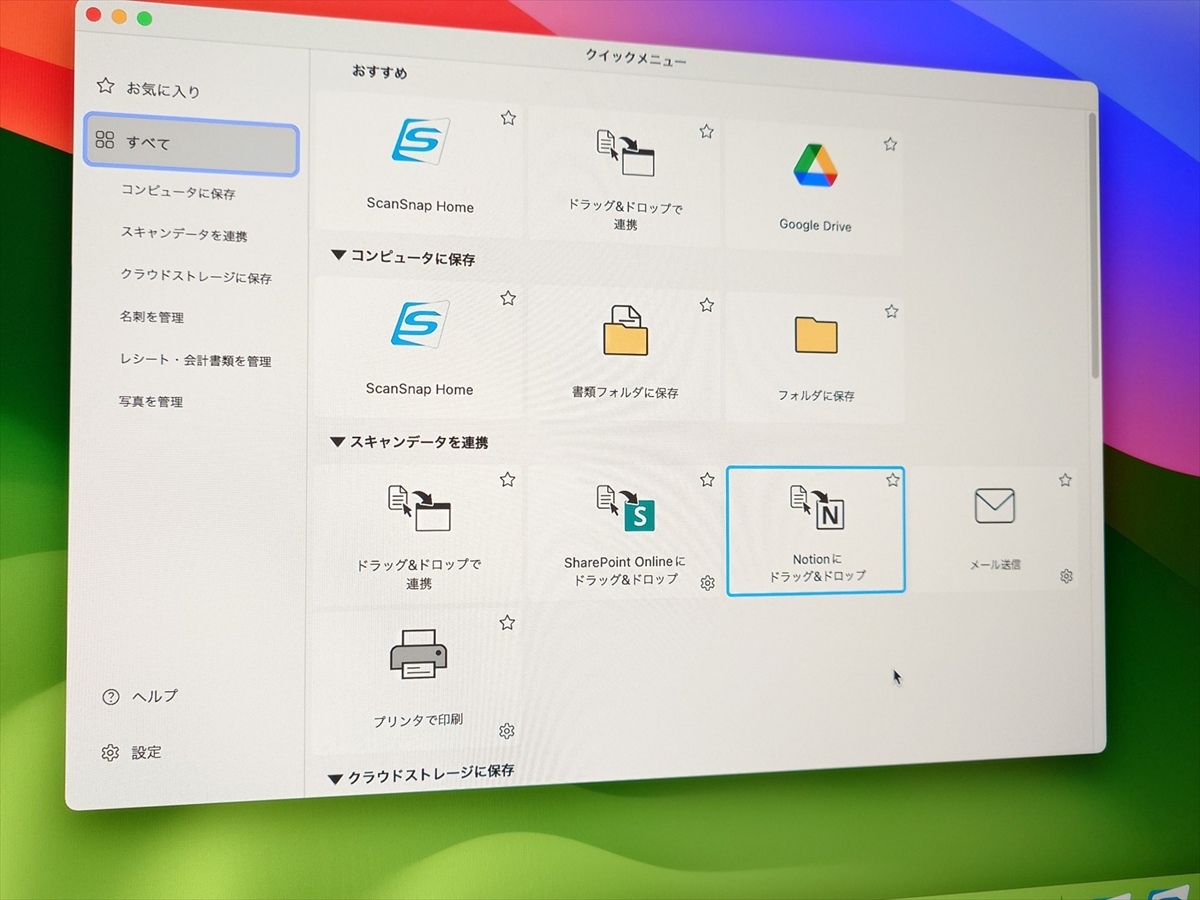This screenshot has width=1200, height=900.
Task: Choose the Notionにドラッグ&ドロップ tile
Action: pos(816,530)
